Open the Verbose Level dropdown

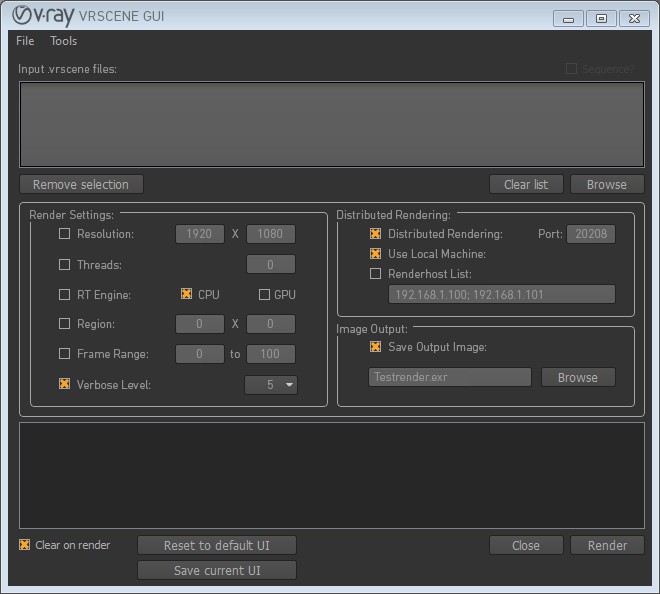tap(271, 385)
